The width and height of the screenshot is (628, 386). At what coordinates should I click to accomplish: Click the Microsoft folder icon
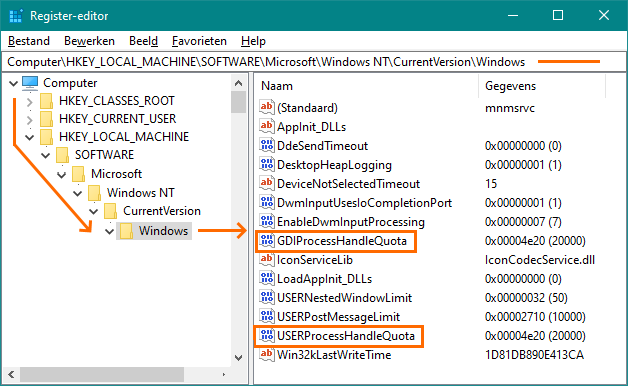click(x=78, y=174)
